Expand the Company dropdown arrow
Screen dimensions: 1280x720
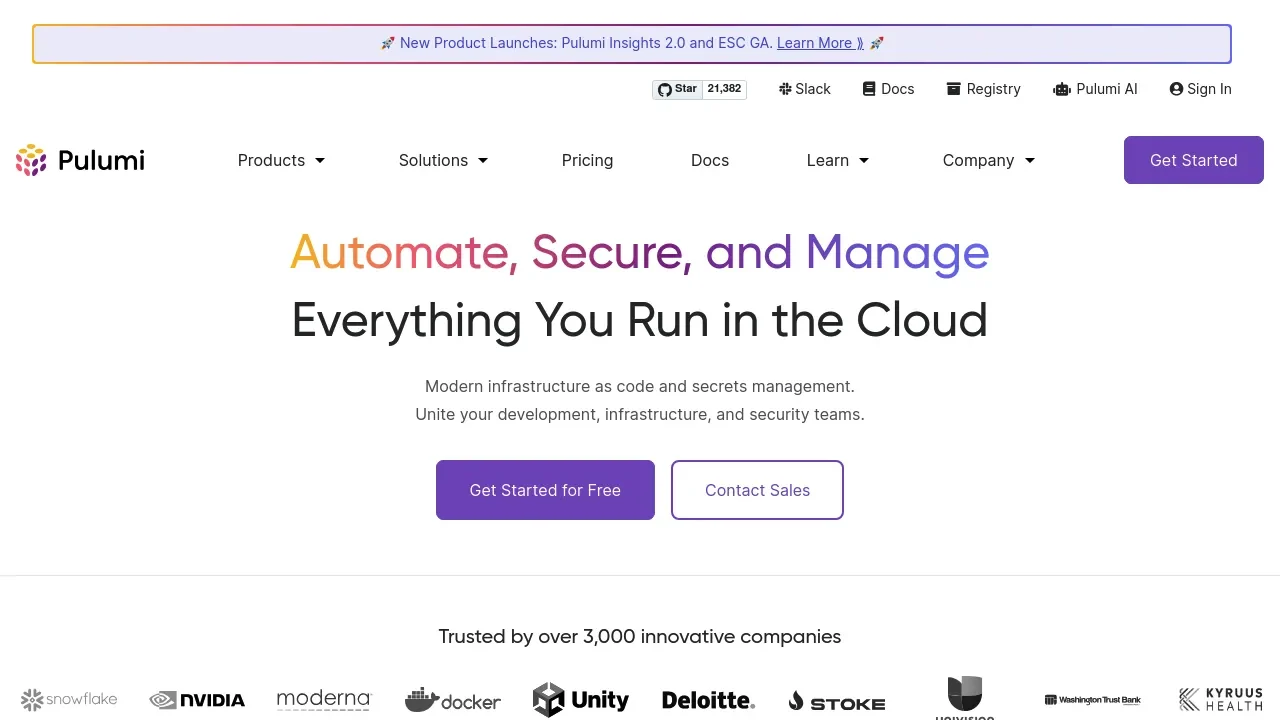(1030, 160)
